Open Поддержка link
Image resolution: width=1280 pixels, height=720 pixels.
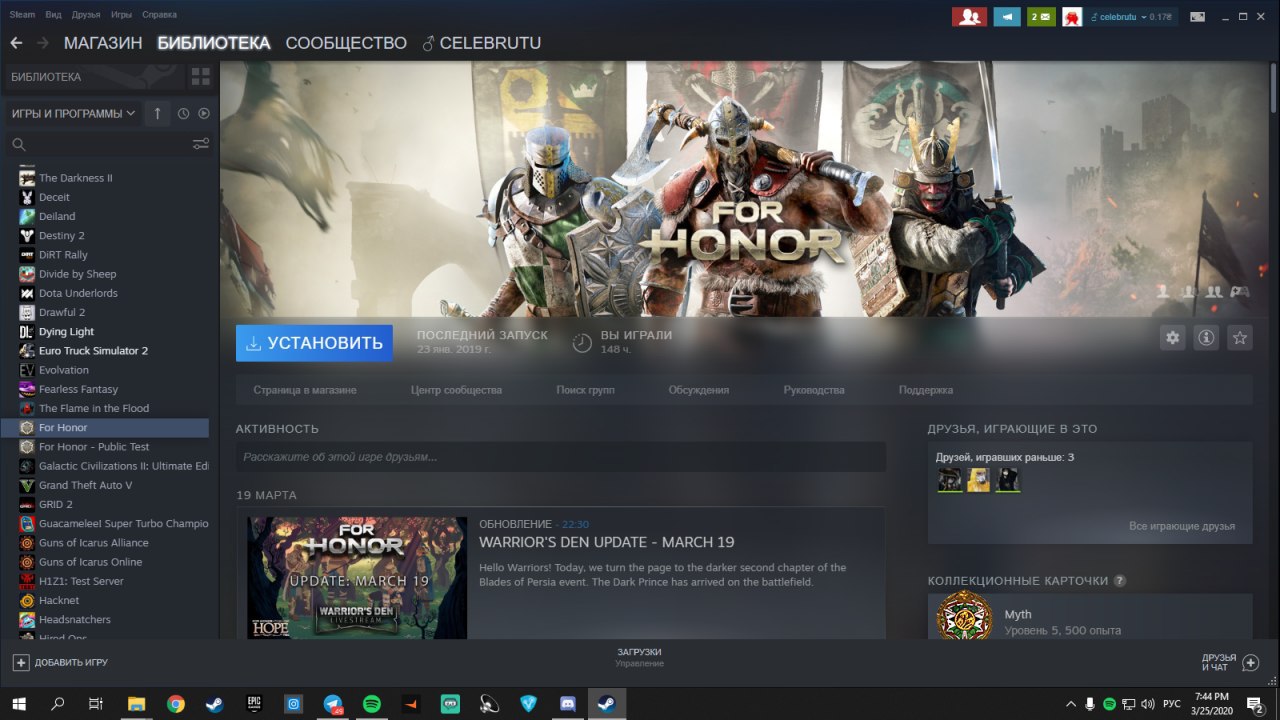click(x=926, y=390)
